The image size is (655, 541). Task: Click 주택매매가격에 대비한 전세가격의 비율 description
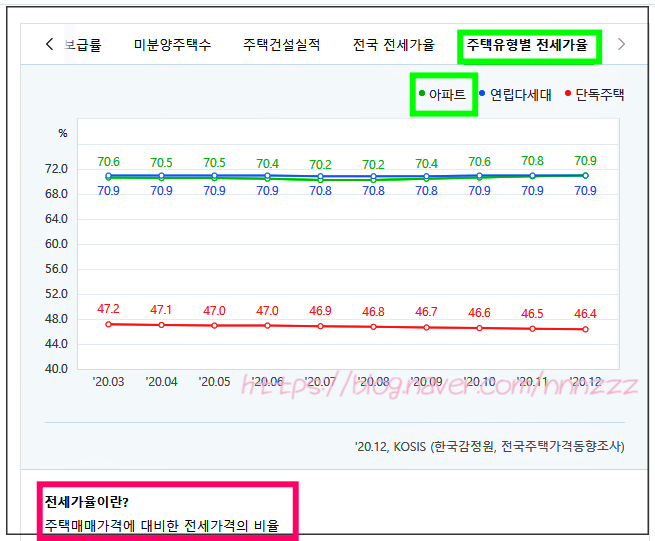(x=162, y=525)
